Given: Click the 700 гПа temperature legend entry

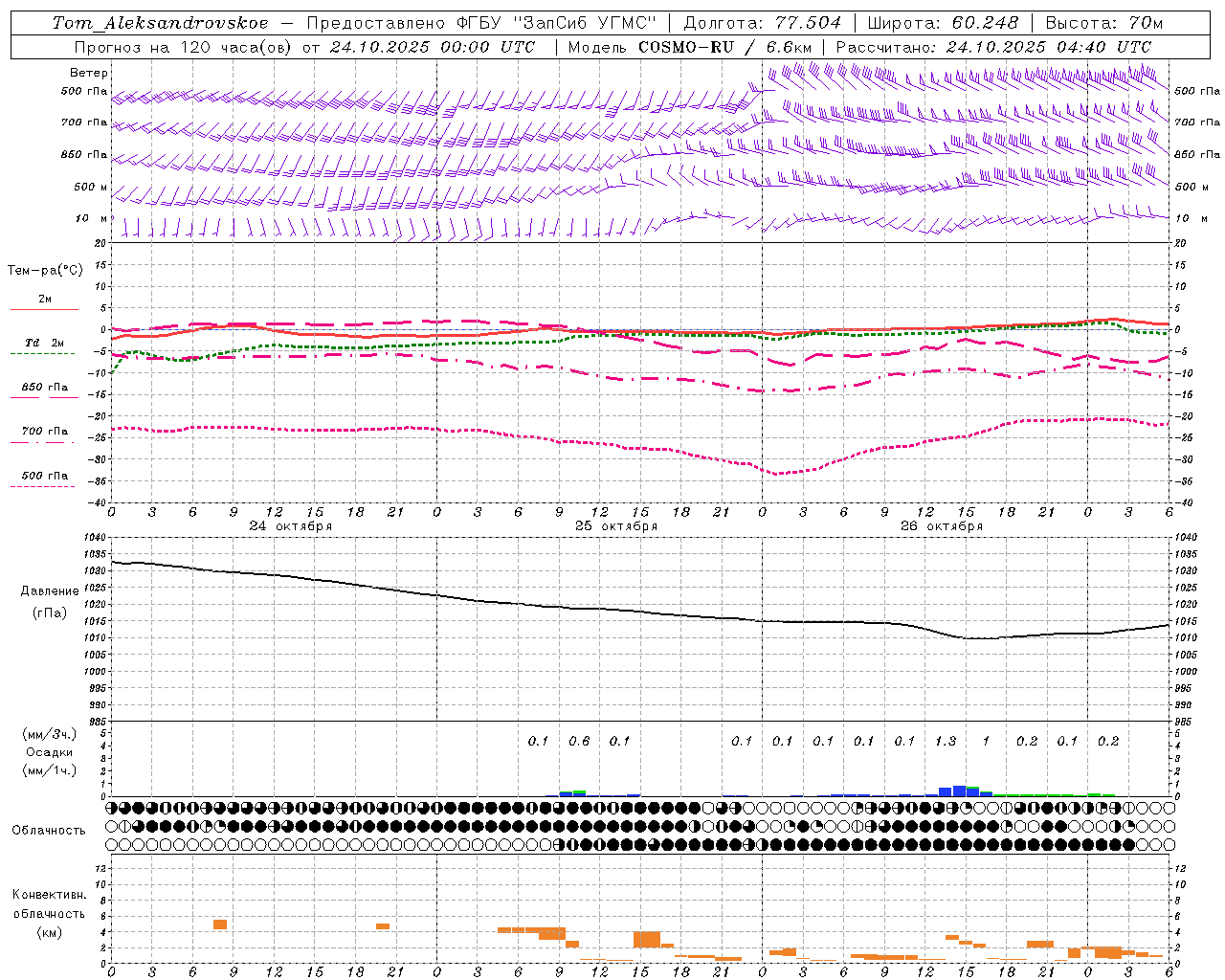Looking at the screenshot, I should pos(44,432).
